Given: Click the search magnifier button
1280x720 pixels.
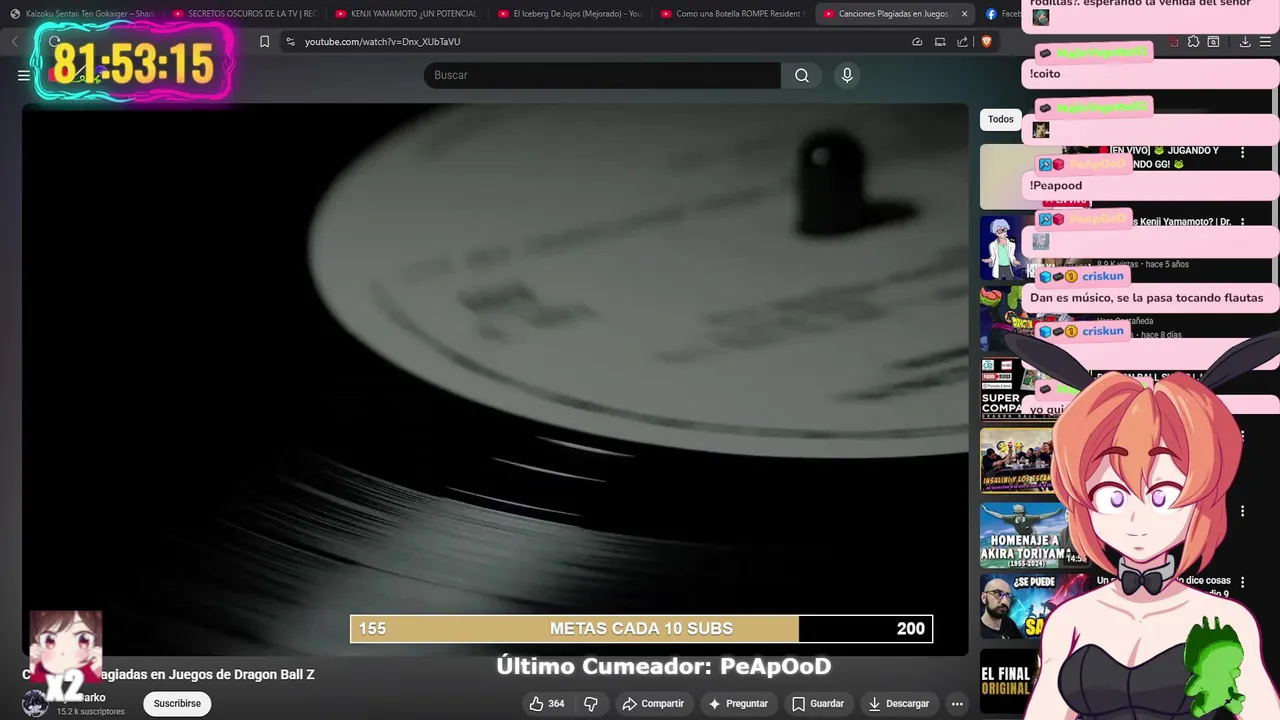Looking at the screenshot, I should click(802, 75).
